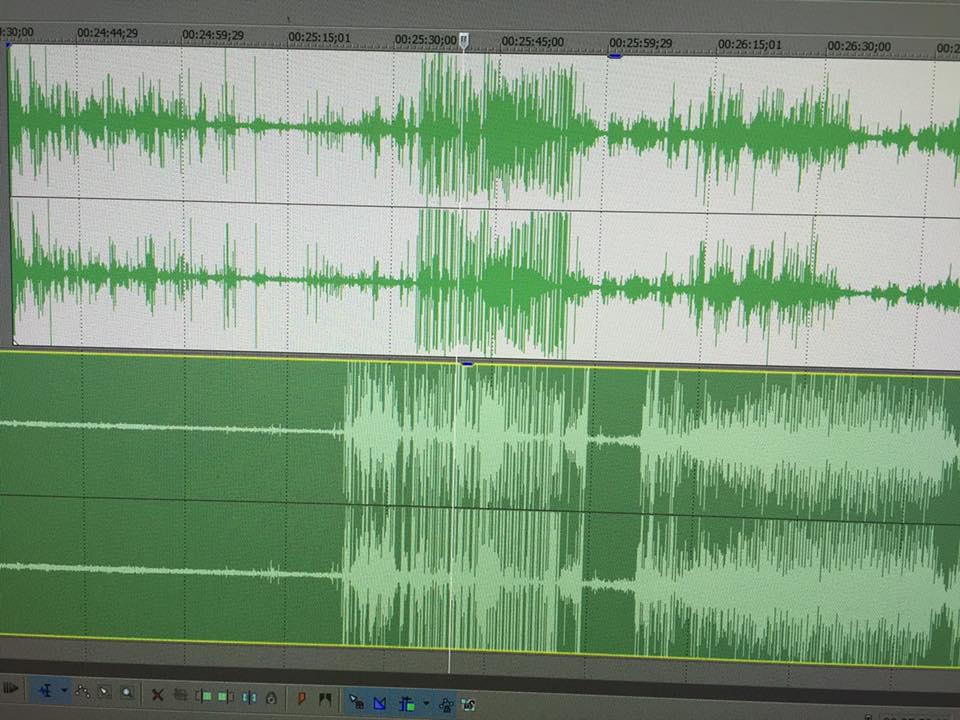The width and height of the screenshot is (960, 720).
Task: Click the ruler at 00:25:45;00
Action: [x=532, y=42]
